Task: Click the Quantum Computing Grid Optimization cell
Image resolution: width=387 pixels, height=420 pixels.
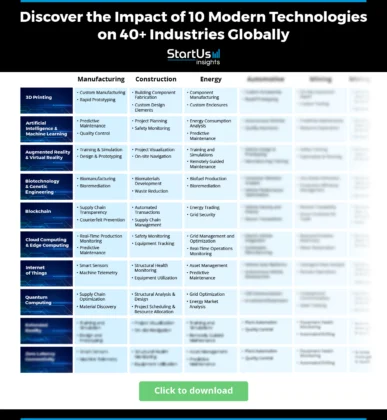Action: click(x=211, y=302)
